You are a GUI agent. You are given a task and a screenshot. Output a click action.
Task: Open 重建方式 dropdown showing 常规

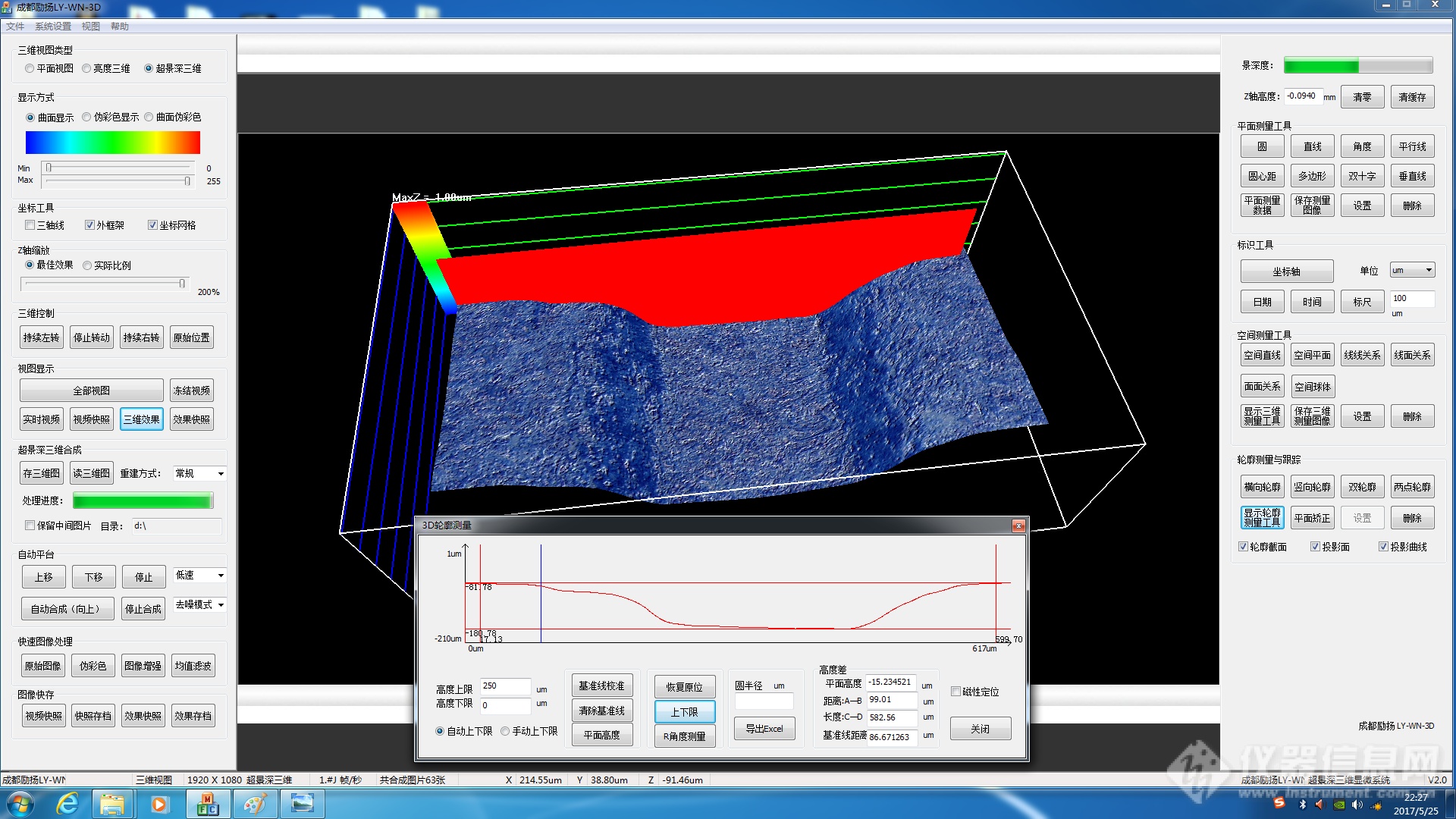pos(199,473)
